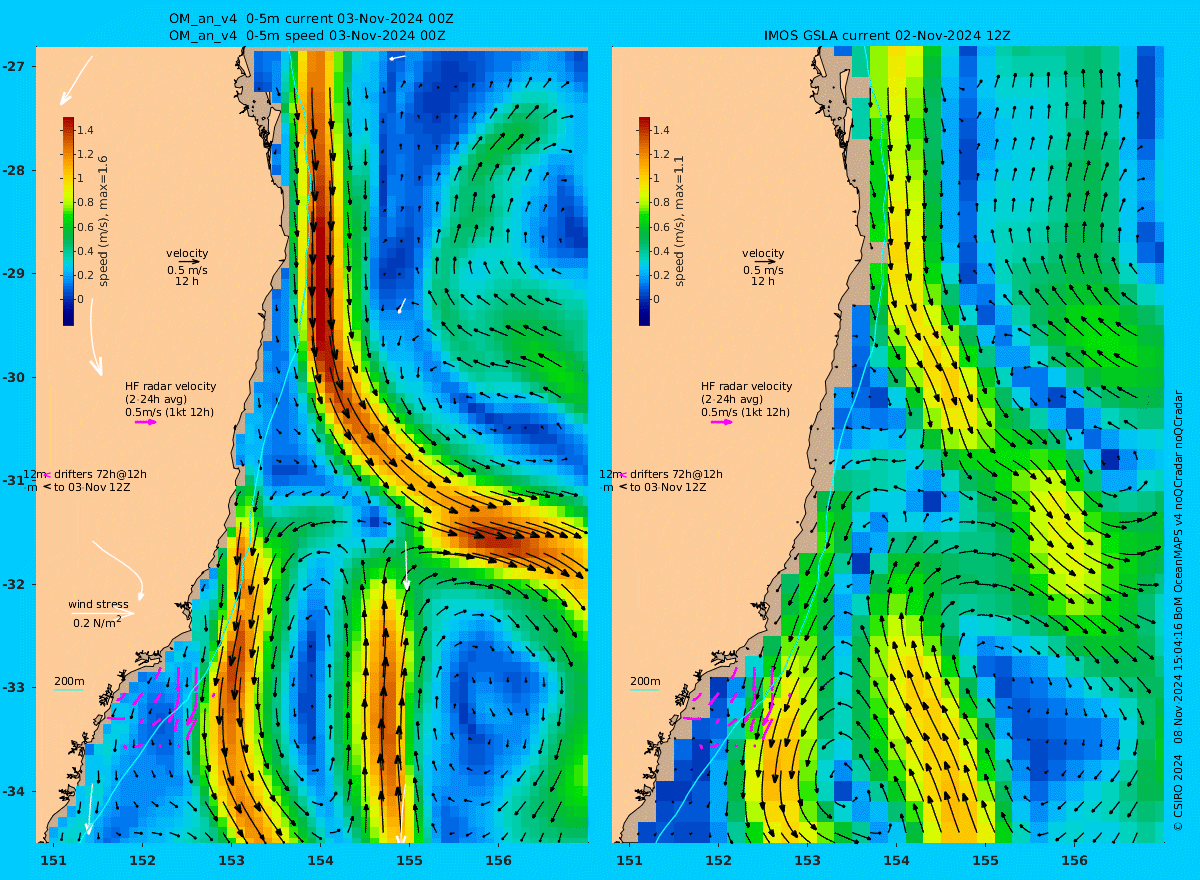This screenshot has height=880, width=1200.
Task: Click 'to 03-Nov 12Z' in OM_an_v4 panel
Action: coord(92,487)
